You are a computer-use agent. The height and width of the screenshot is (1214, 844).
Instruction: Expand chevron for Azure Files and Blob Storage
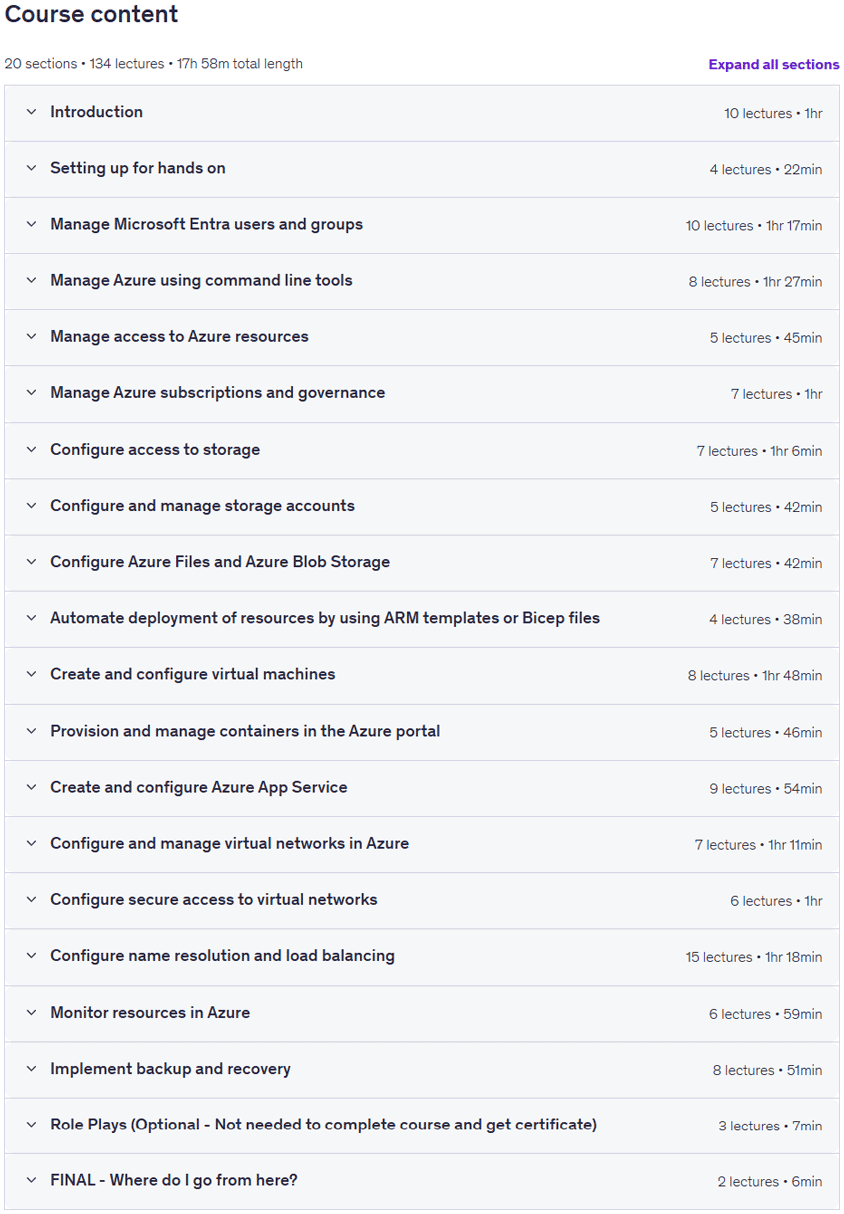(31, 562)
